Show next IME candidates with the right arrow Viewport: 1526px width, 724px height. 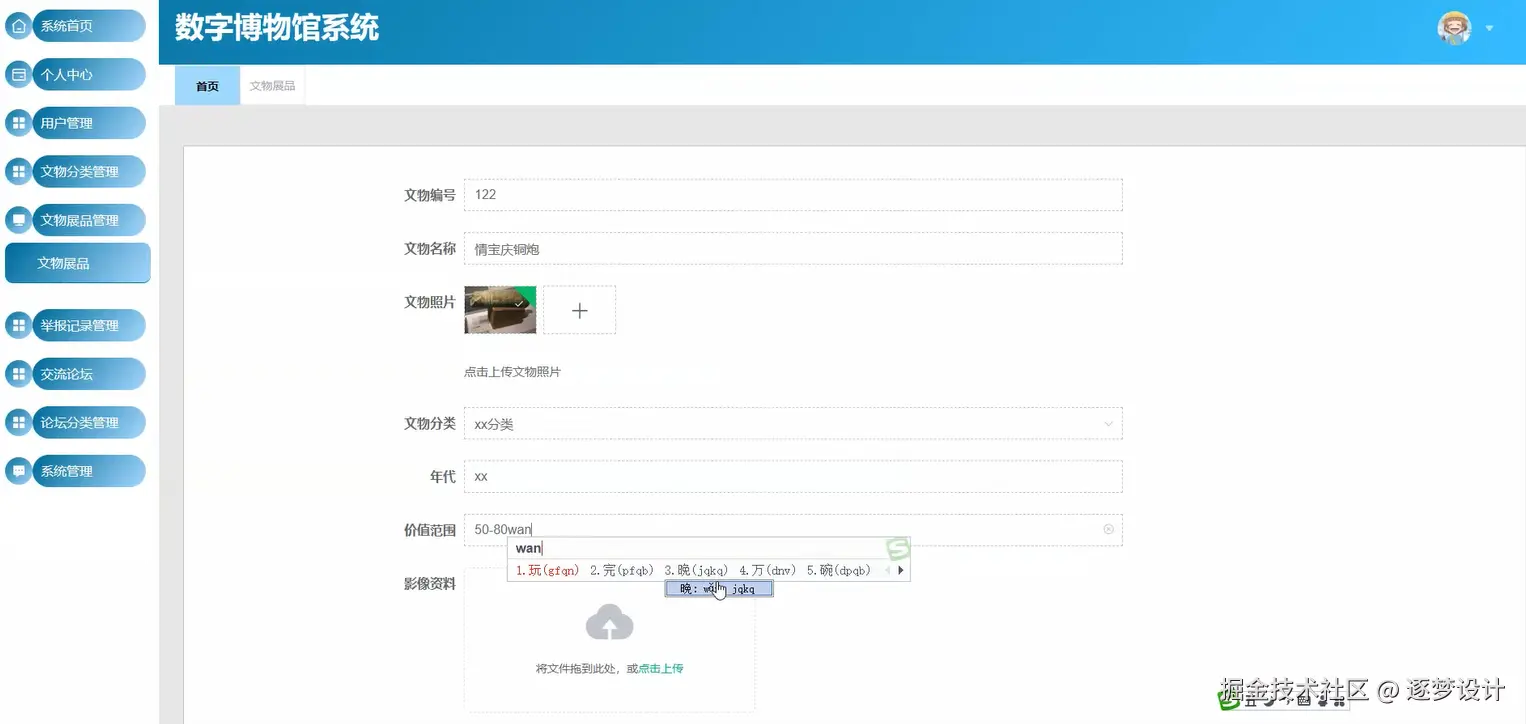[x=901, y=571]
